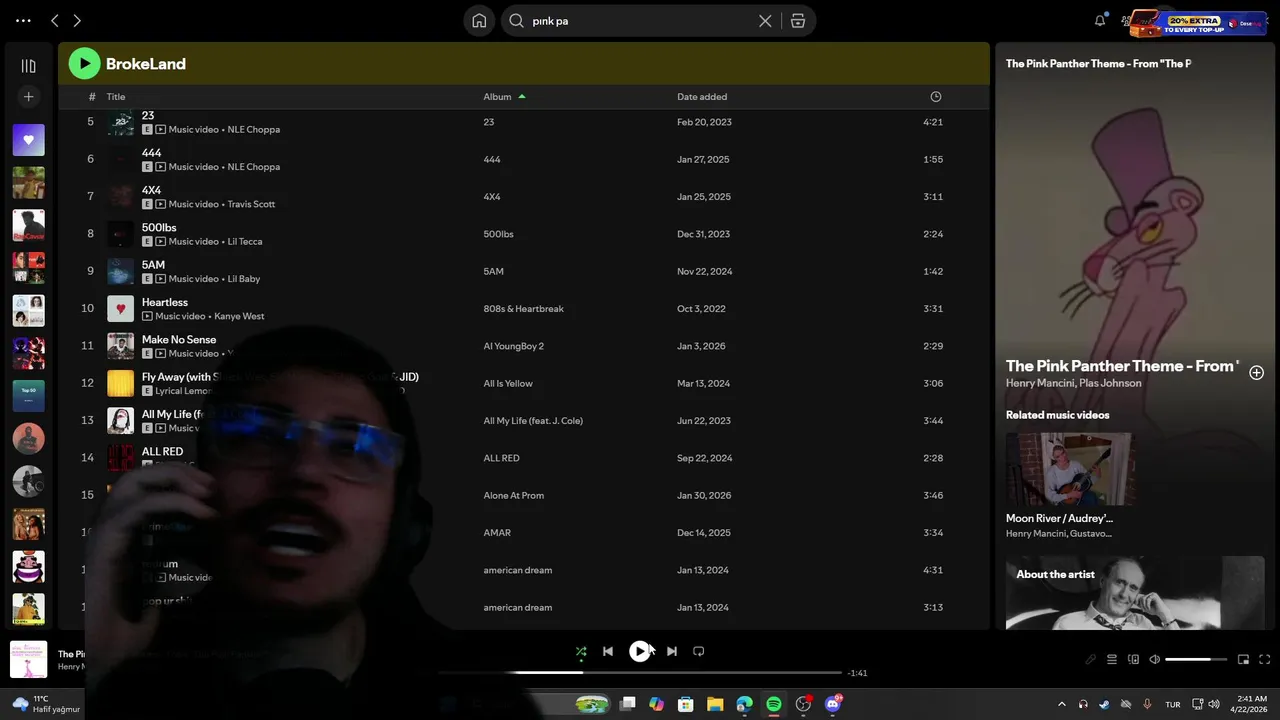
Task: Go forward with the right arrow
Action: point(77,21)
